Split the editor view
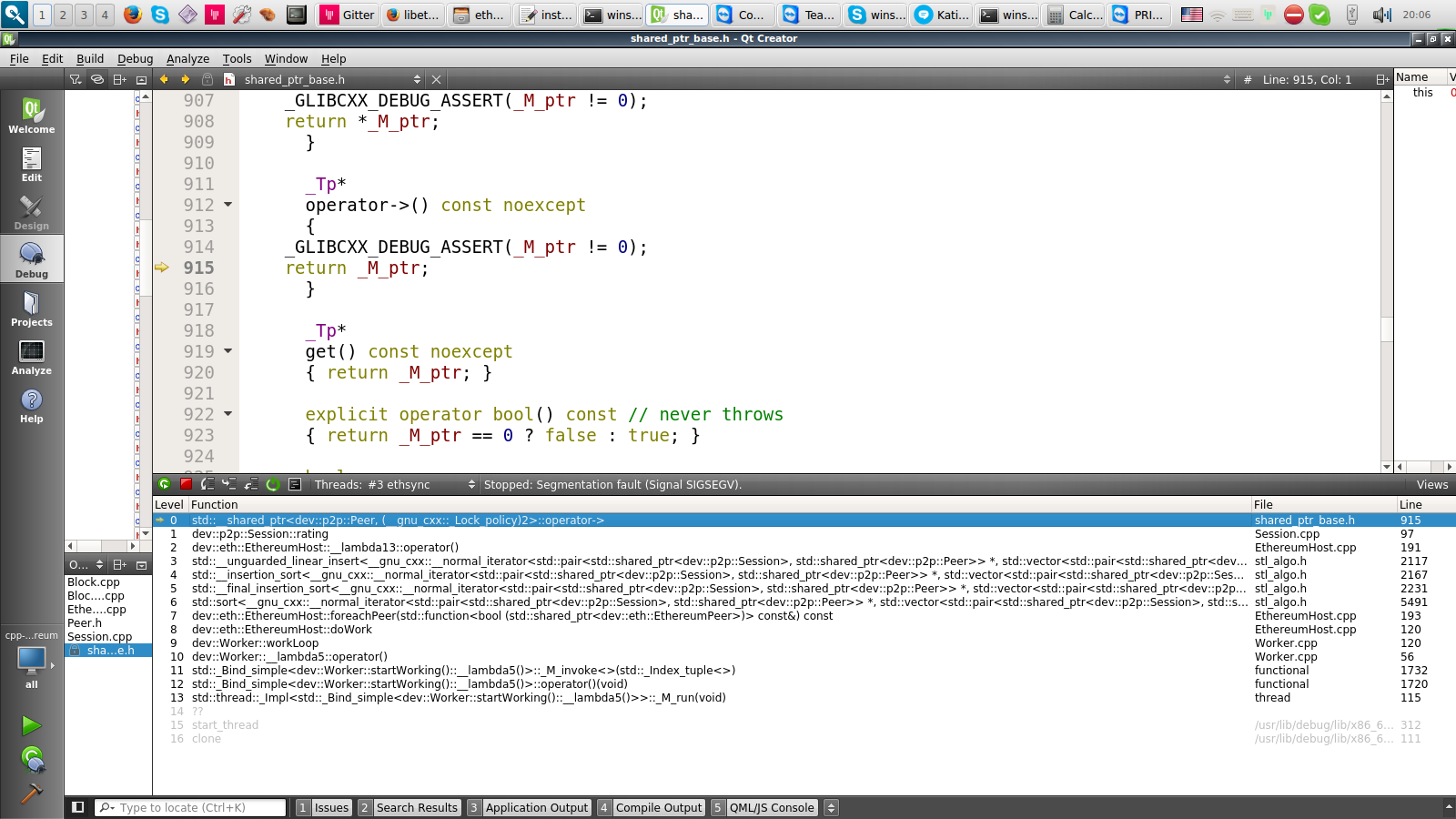 [x=1382, y=79]
